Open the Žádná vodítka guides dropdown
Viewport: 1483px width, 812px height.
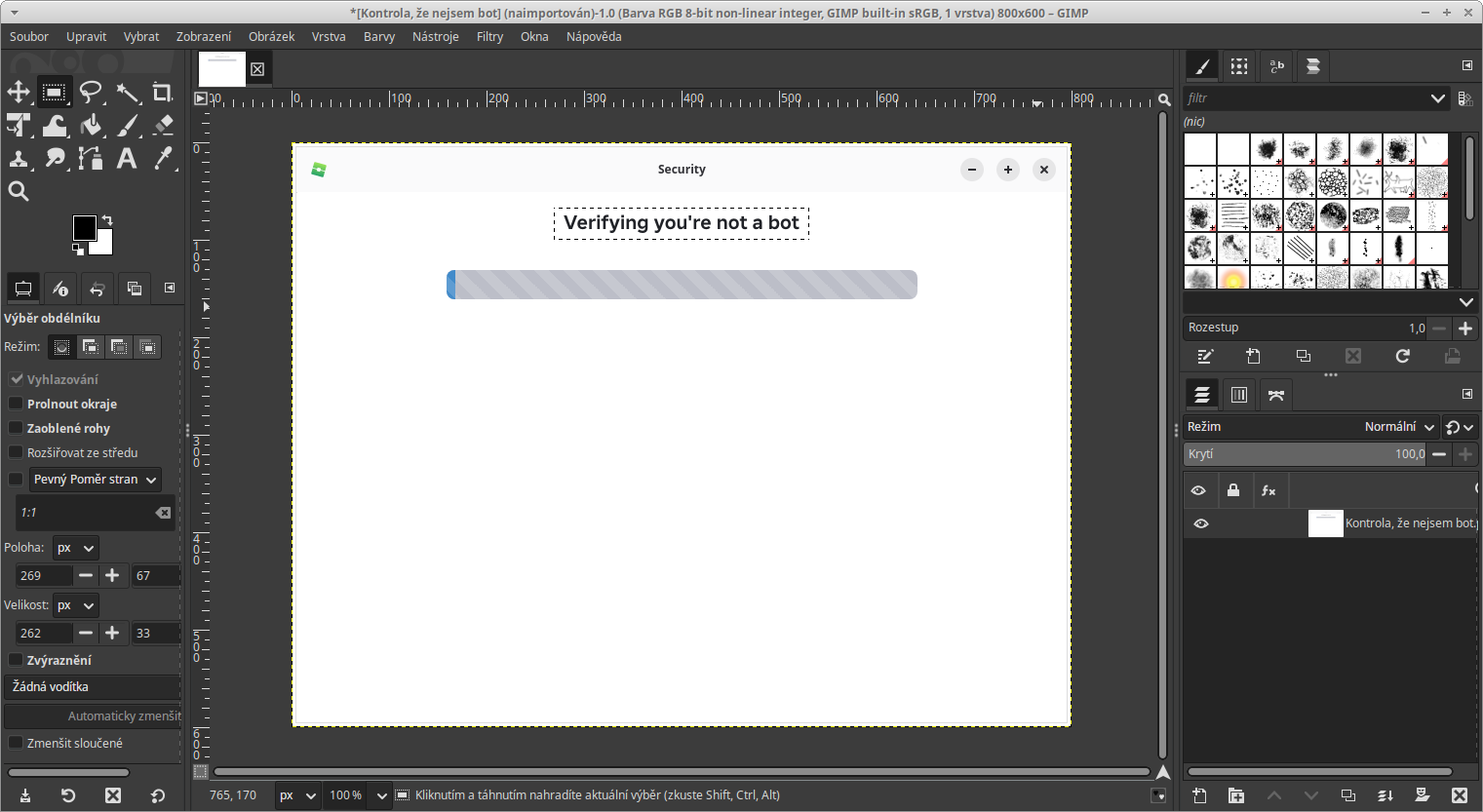tap(93, 687)
